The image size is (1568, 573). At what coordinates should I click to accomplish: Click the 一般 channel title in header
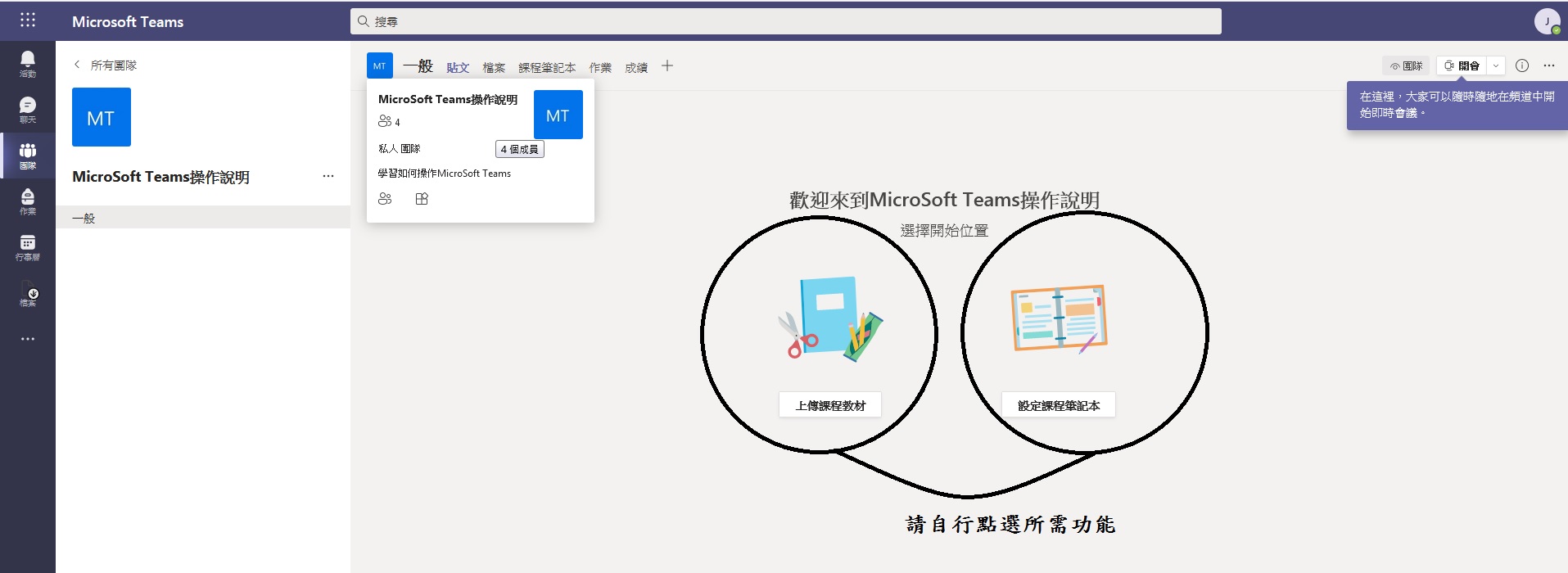coord(418,66)
